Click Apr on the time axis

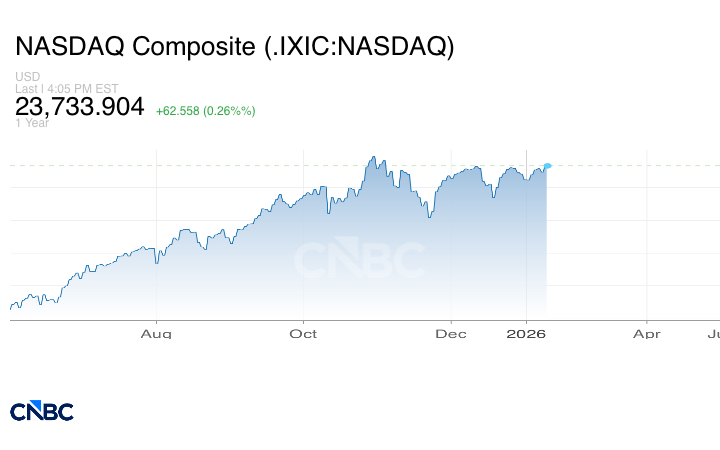tap(647, 334)
